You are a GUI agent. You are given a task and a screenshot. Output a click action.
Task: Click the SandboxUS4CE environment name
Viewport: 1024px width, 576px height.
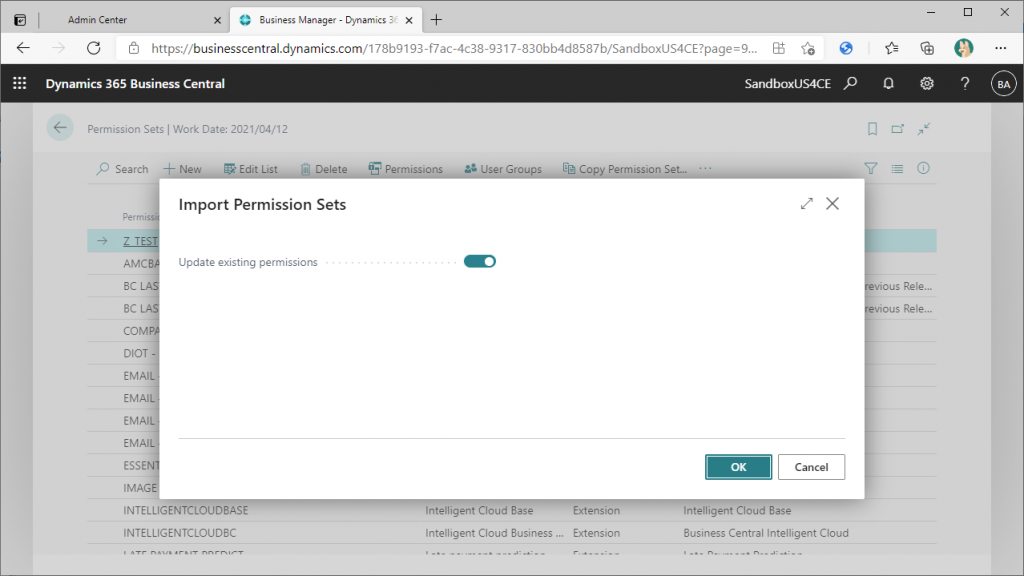pos(788,84)
